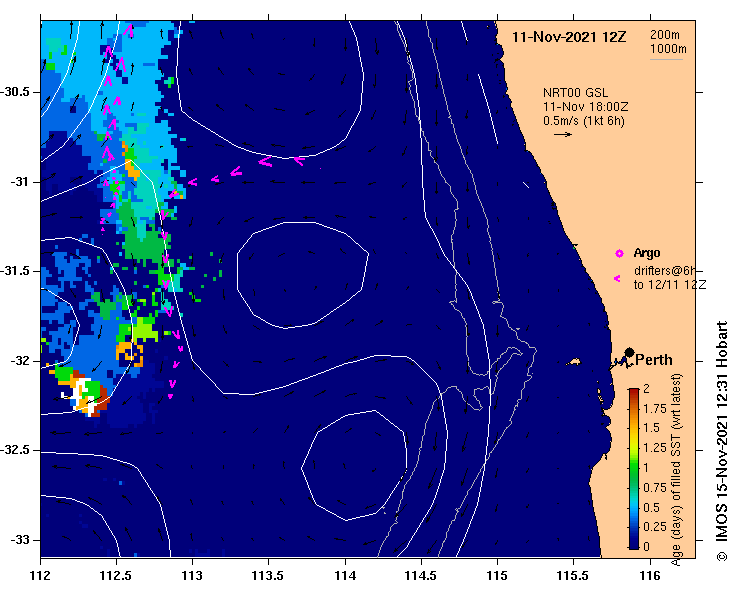
Task: Click the longitude axis label 114.5
Action: tap(421, 576)
